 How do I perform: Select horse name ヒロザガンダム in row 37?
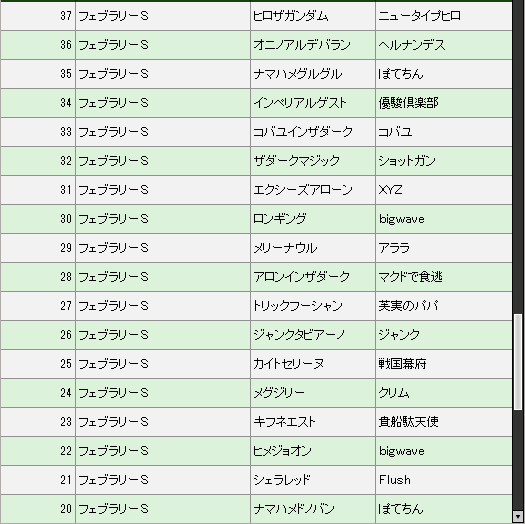(x=291, y=16)
